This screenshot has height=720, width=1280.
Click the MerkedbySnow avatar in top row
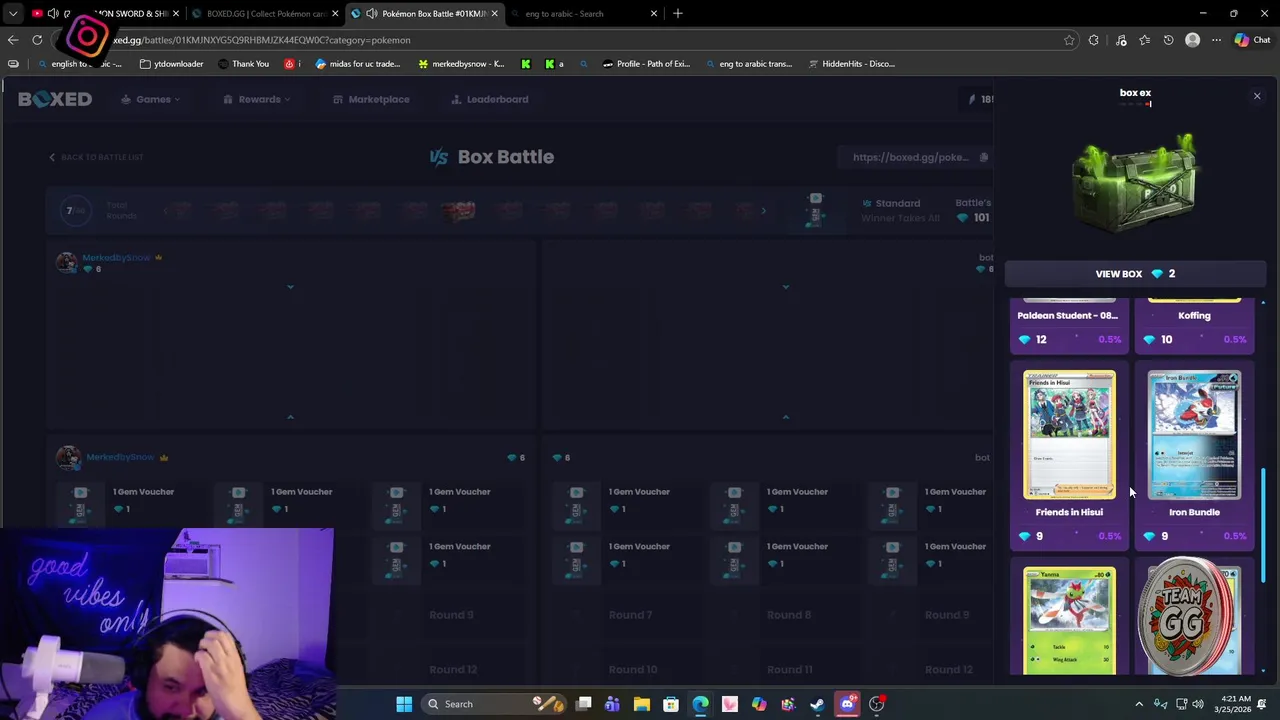pyautogui.click(x=67, y=262)
